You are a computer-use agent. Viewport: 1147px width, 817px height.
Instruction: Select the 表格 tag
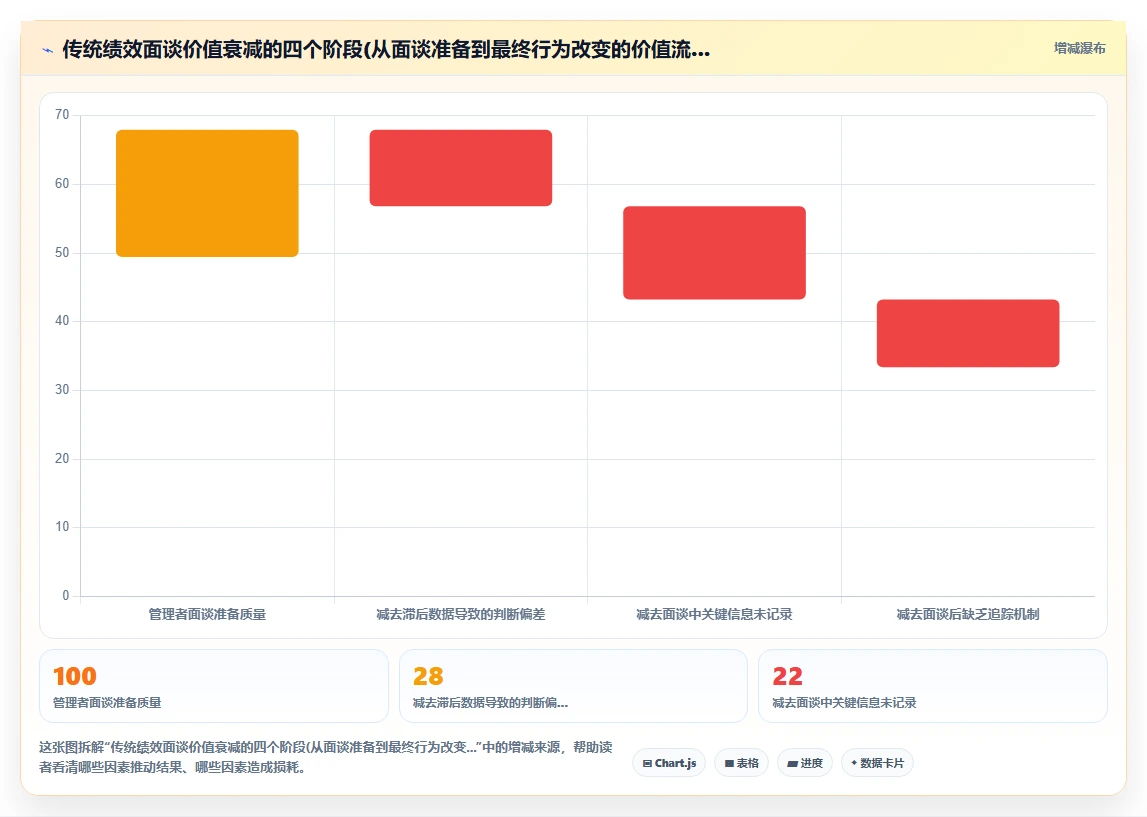pyautogui.click(x=741, y=763)
